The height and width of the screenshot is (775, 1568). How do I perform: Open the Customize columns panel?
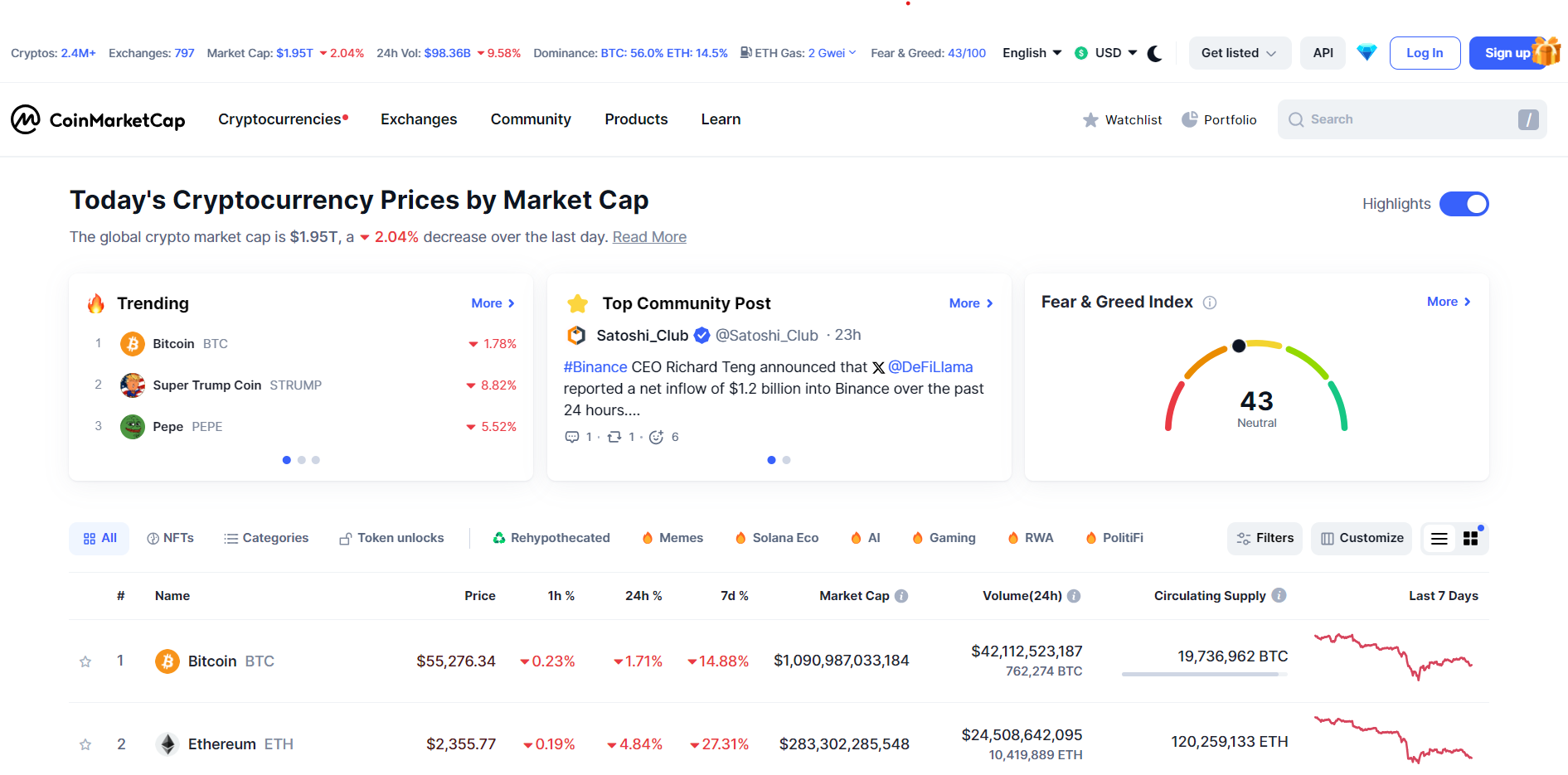tap(1362, 539)
